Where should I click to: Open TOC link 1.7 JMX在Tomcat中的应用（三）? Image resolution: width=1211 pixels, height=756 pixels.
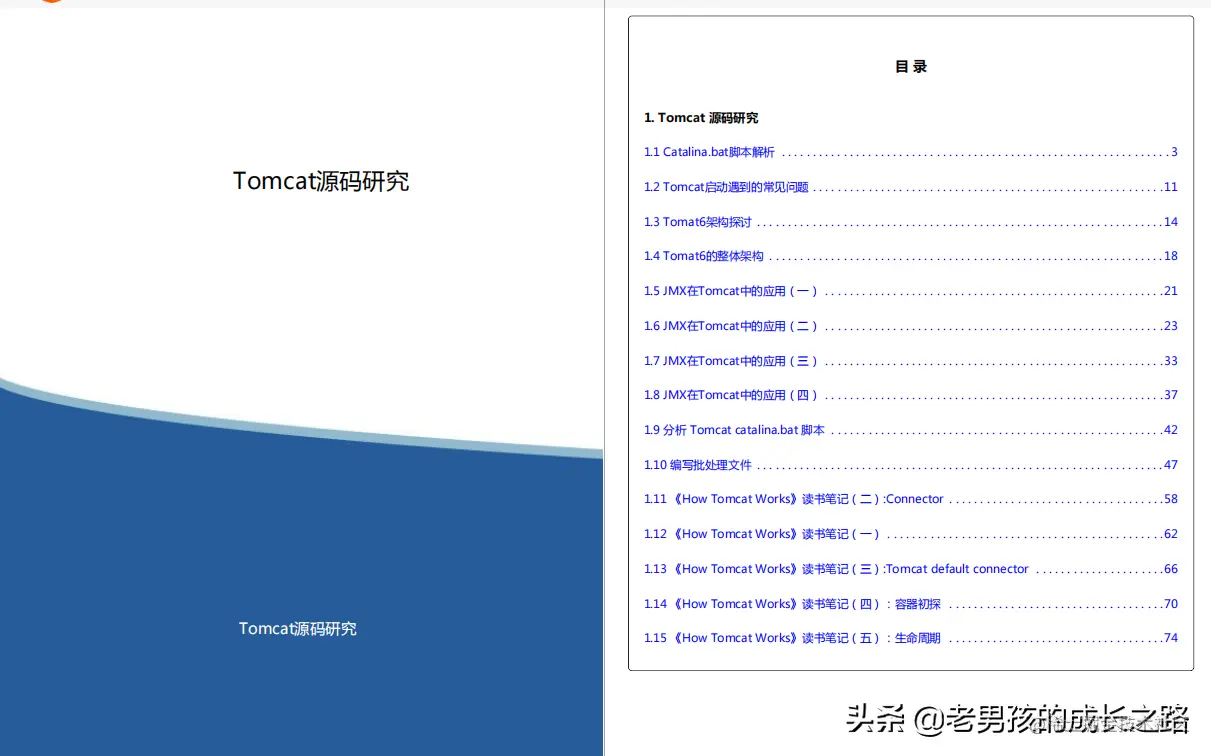[731, 361]
